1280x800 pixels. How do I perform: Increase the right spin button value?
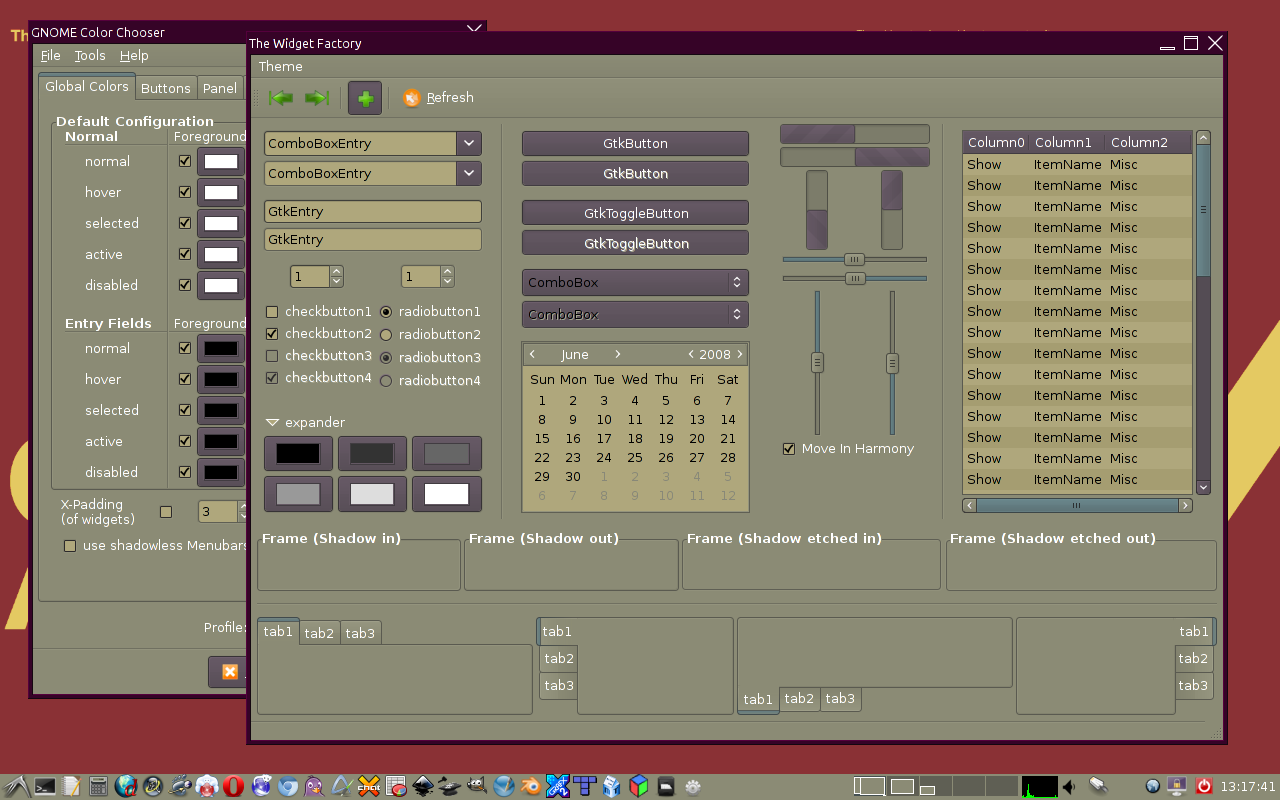click(448, 271)
